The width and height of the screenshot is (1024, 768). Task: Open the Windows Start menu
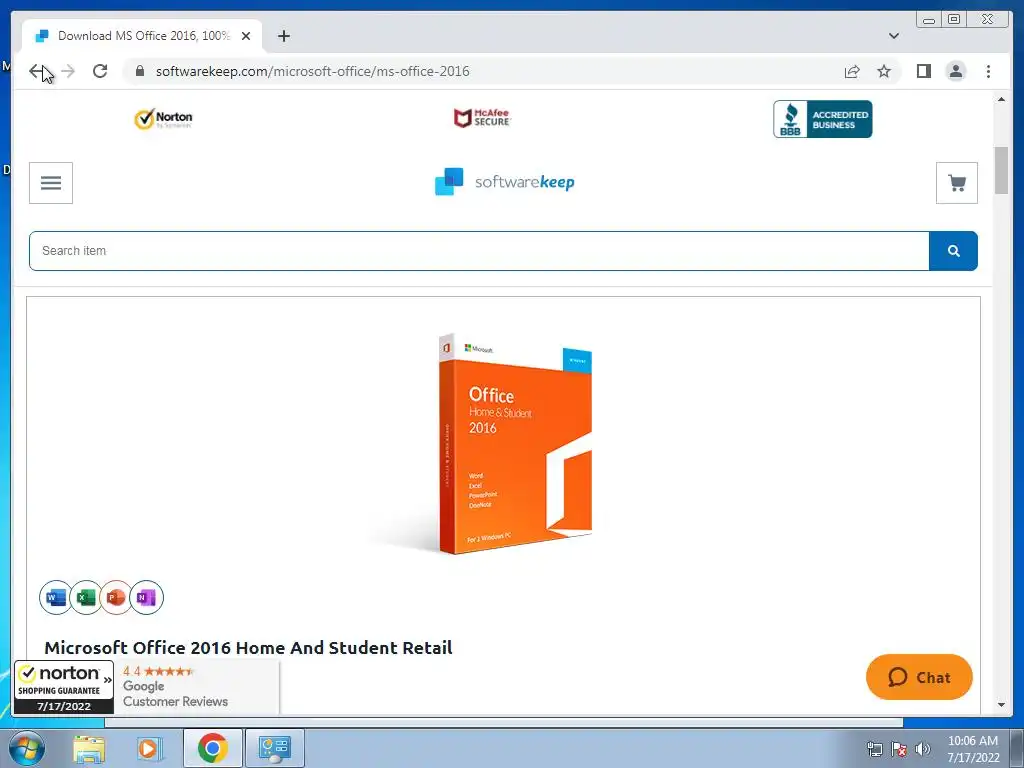click(x=27, y=748)
